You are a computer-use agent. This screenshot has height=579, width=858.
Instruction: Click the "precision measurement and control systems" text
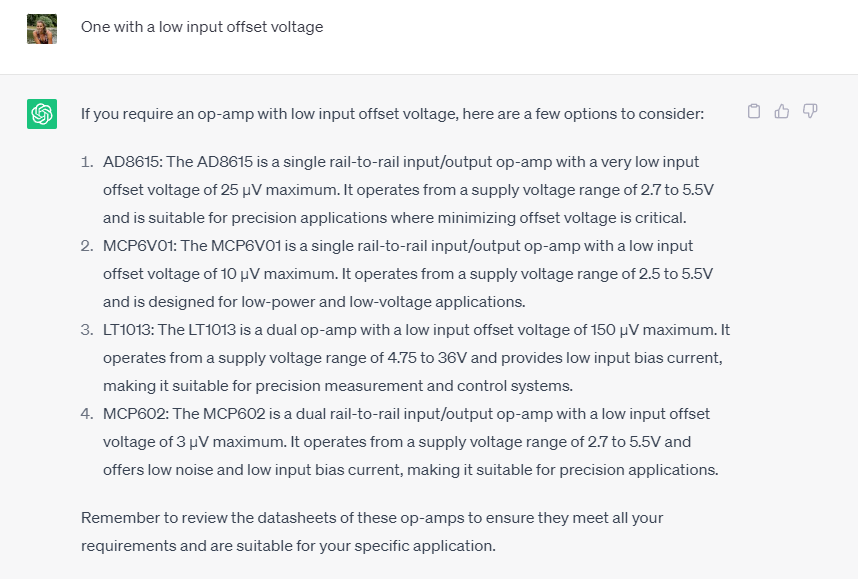[314, 386]
